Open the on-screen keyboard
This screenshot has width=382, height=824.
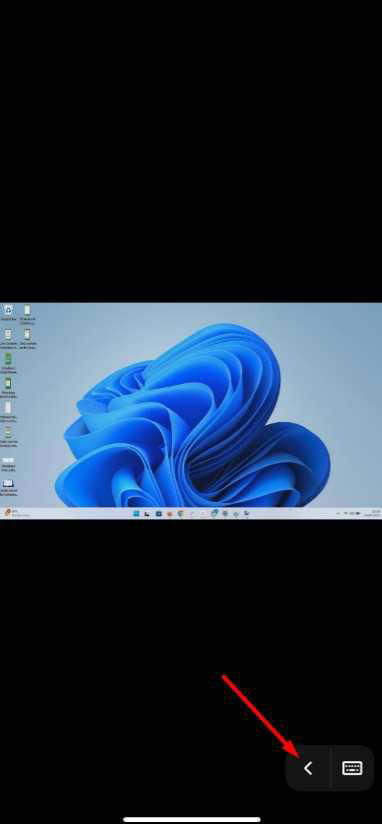coord(352,768)
